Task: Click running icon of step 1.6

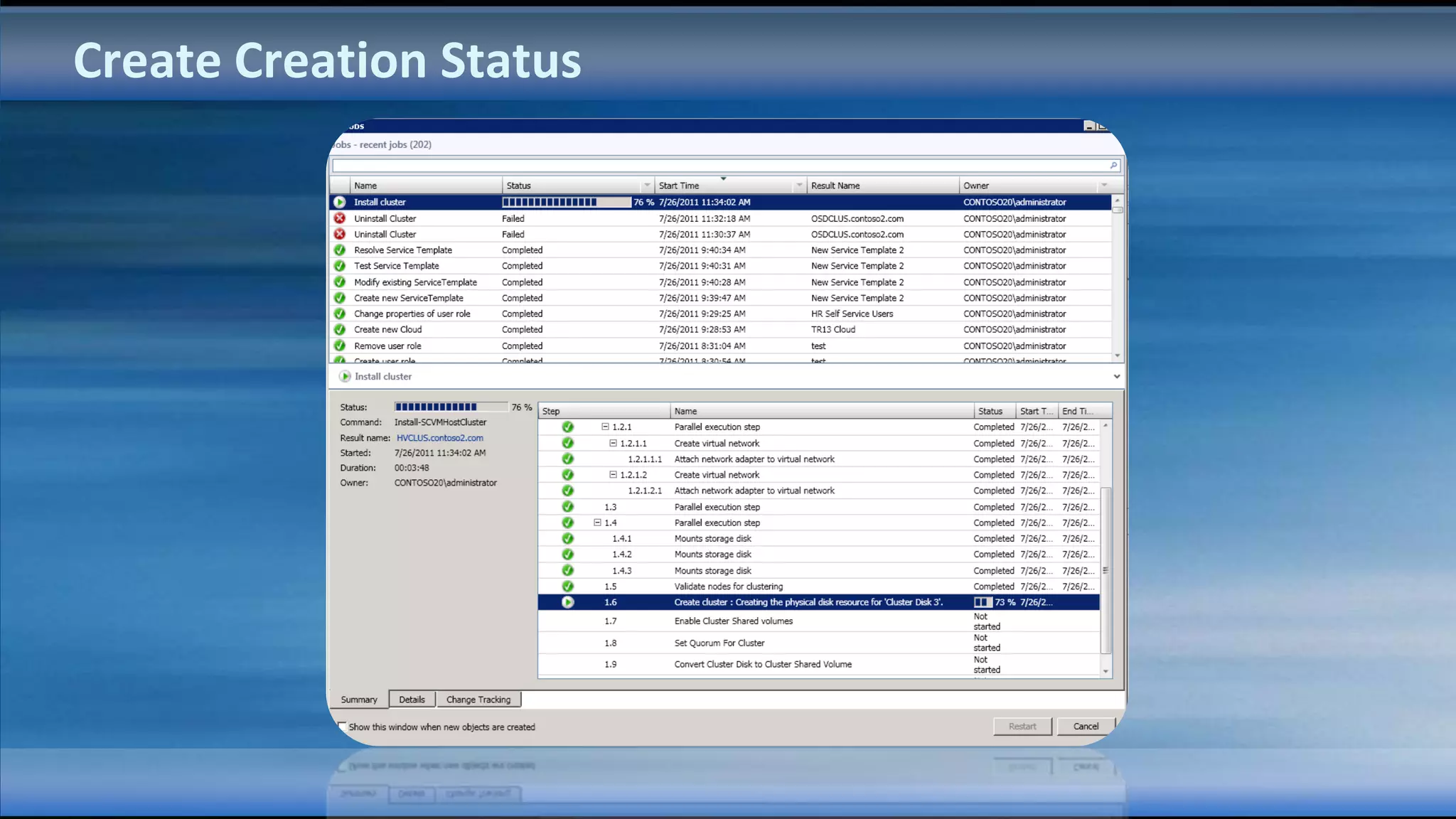Action: tap(567, 602)
